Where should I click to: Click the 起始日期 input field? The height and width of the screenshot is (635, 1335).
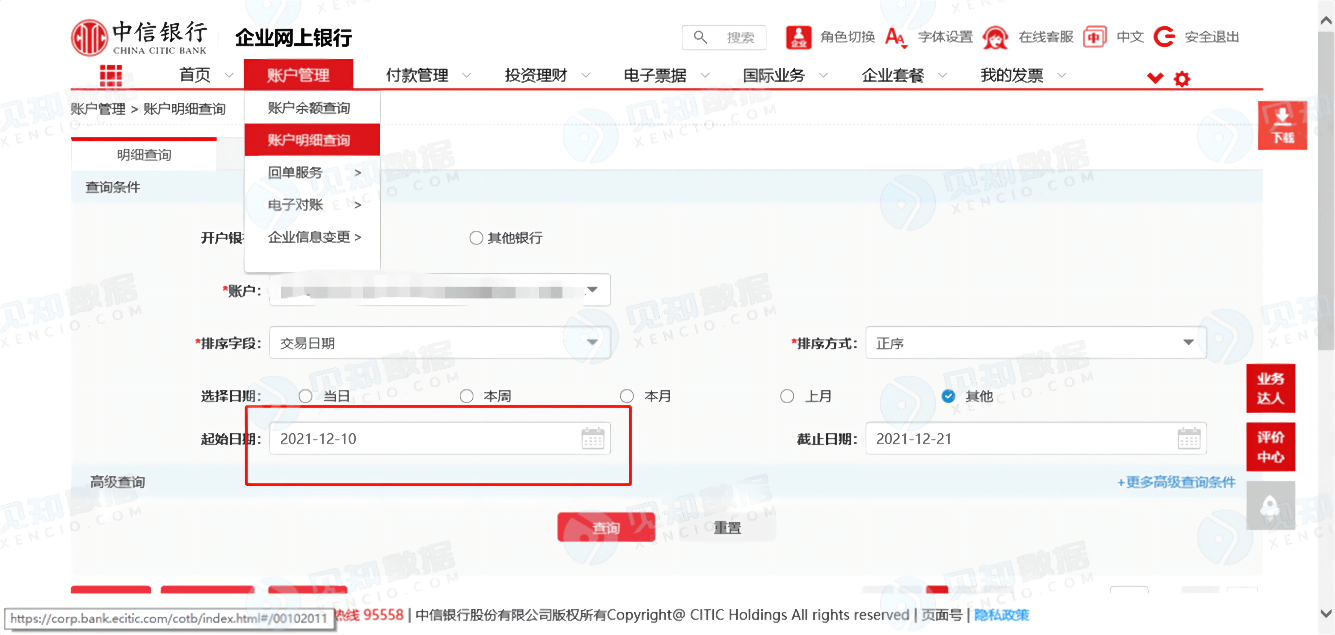439,439
